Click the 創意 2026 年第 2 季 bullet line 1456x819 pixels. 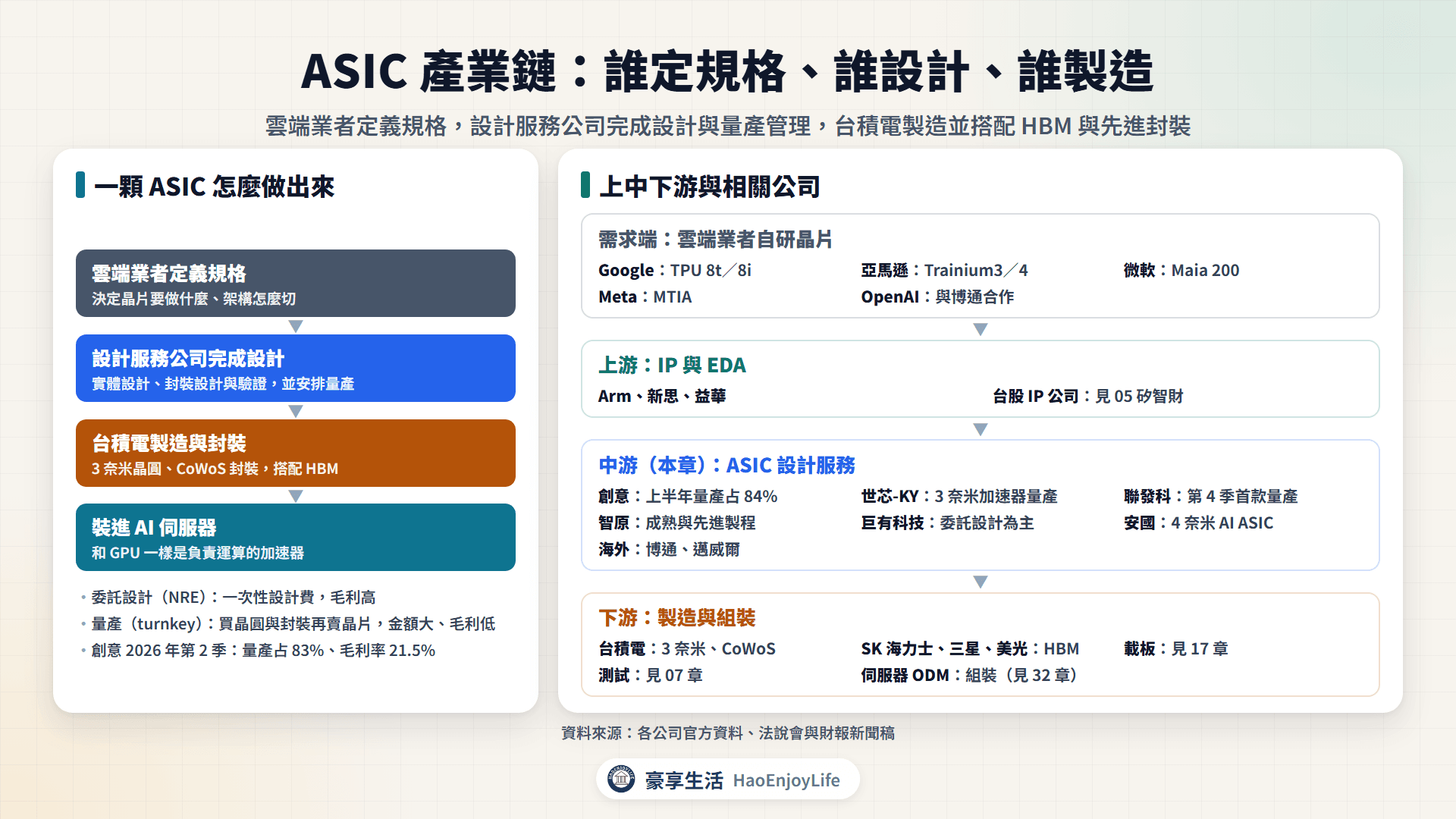pos(263,651)
